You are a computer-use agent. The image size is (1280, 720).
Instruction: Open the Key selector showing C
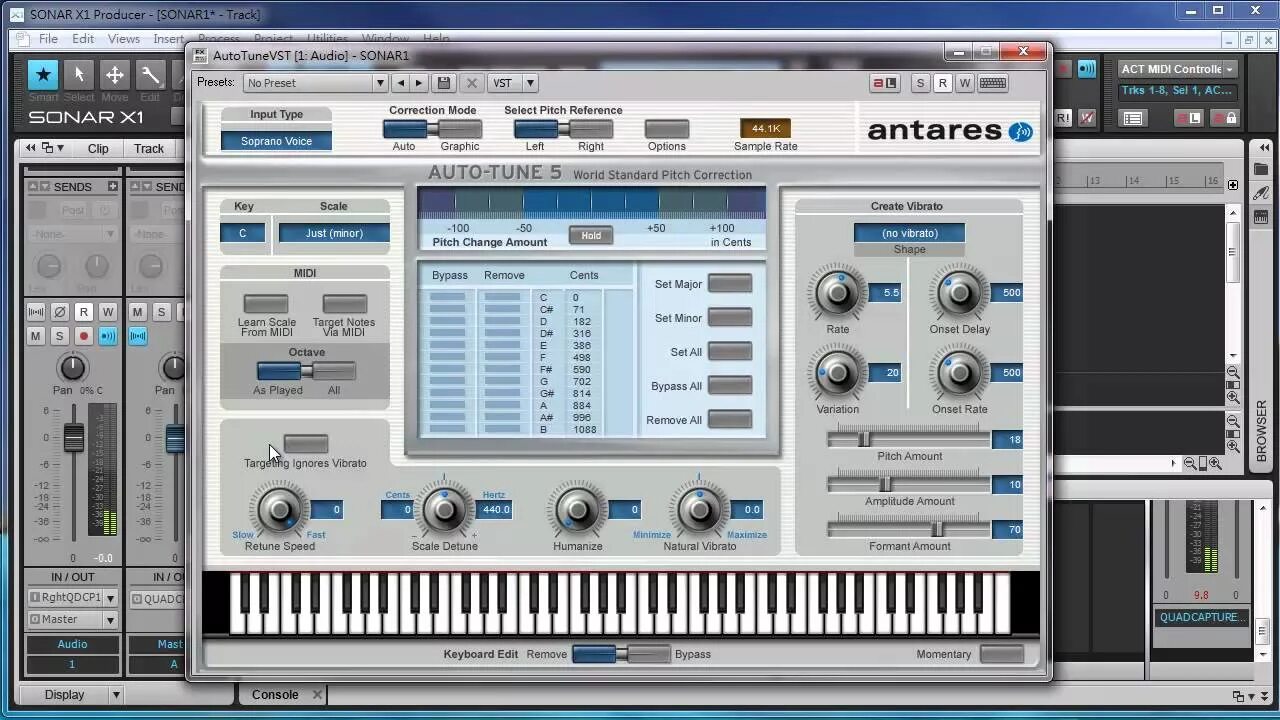[243, 233]
